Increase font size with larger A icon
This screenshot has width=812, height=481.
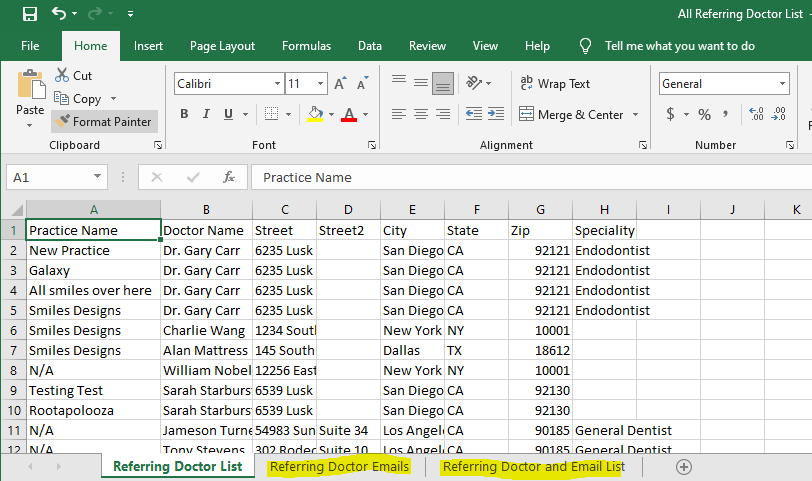340,84
